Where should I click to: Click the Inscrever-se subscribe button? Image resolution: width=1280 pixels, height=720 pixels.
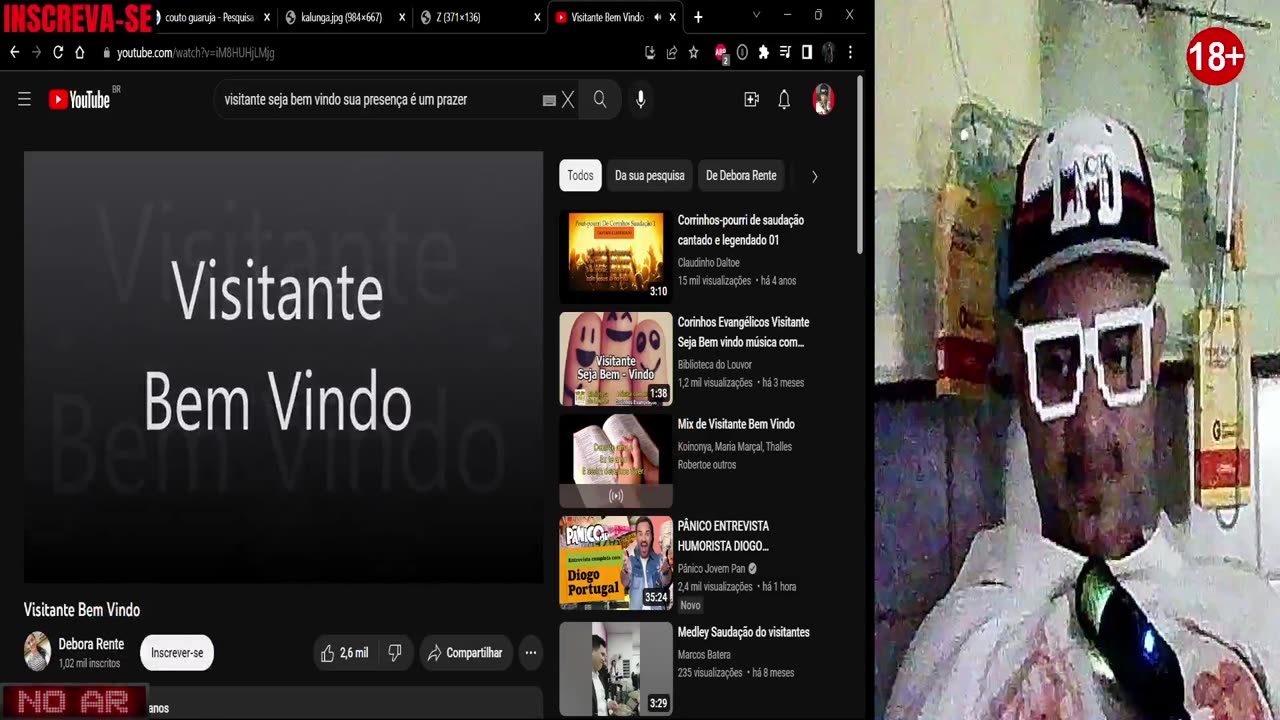click(x=177, y=653)
